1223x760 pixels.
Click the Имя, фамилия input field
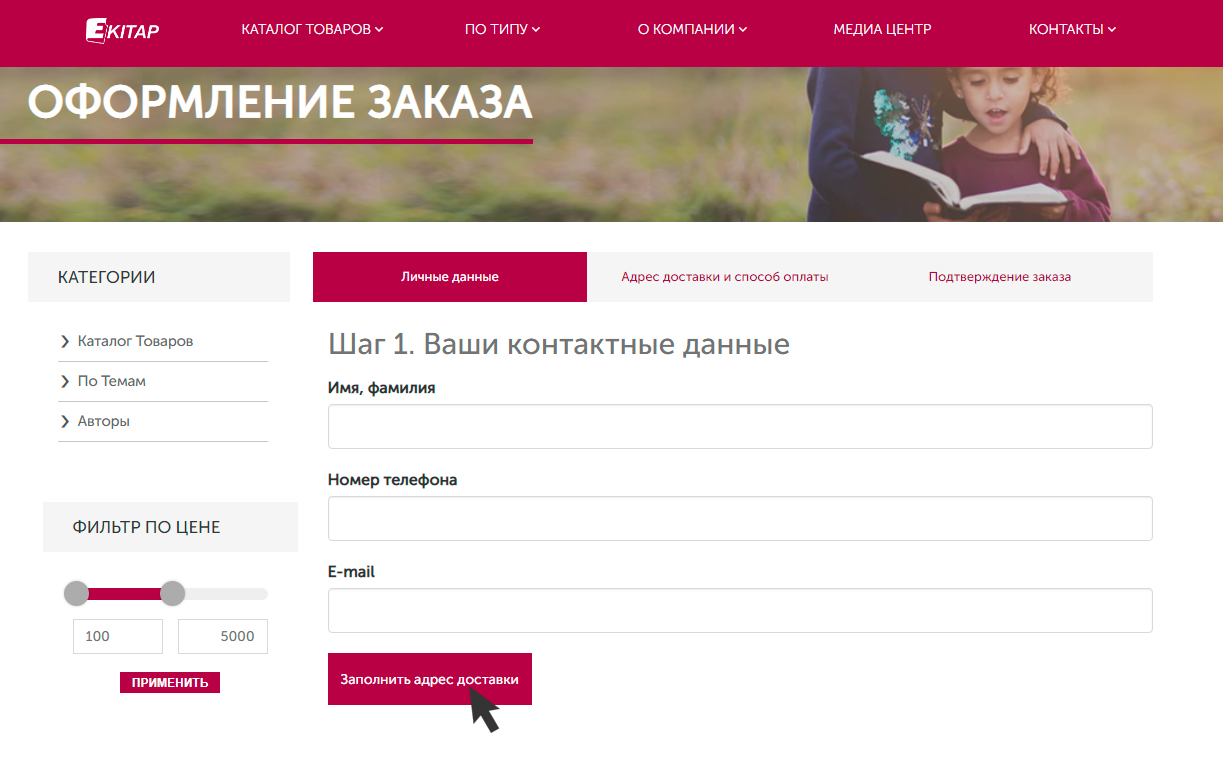pos(740,427)
